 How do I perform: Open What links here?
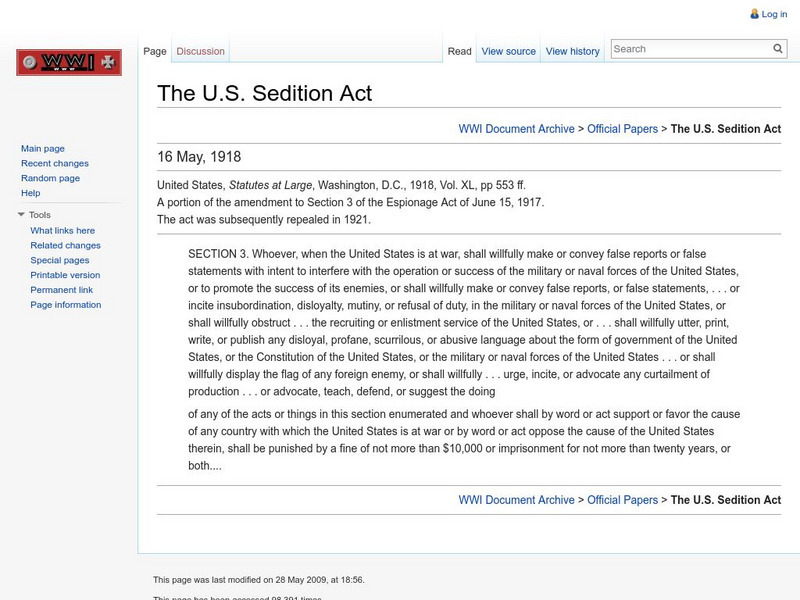pos(63,230)
